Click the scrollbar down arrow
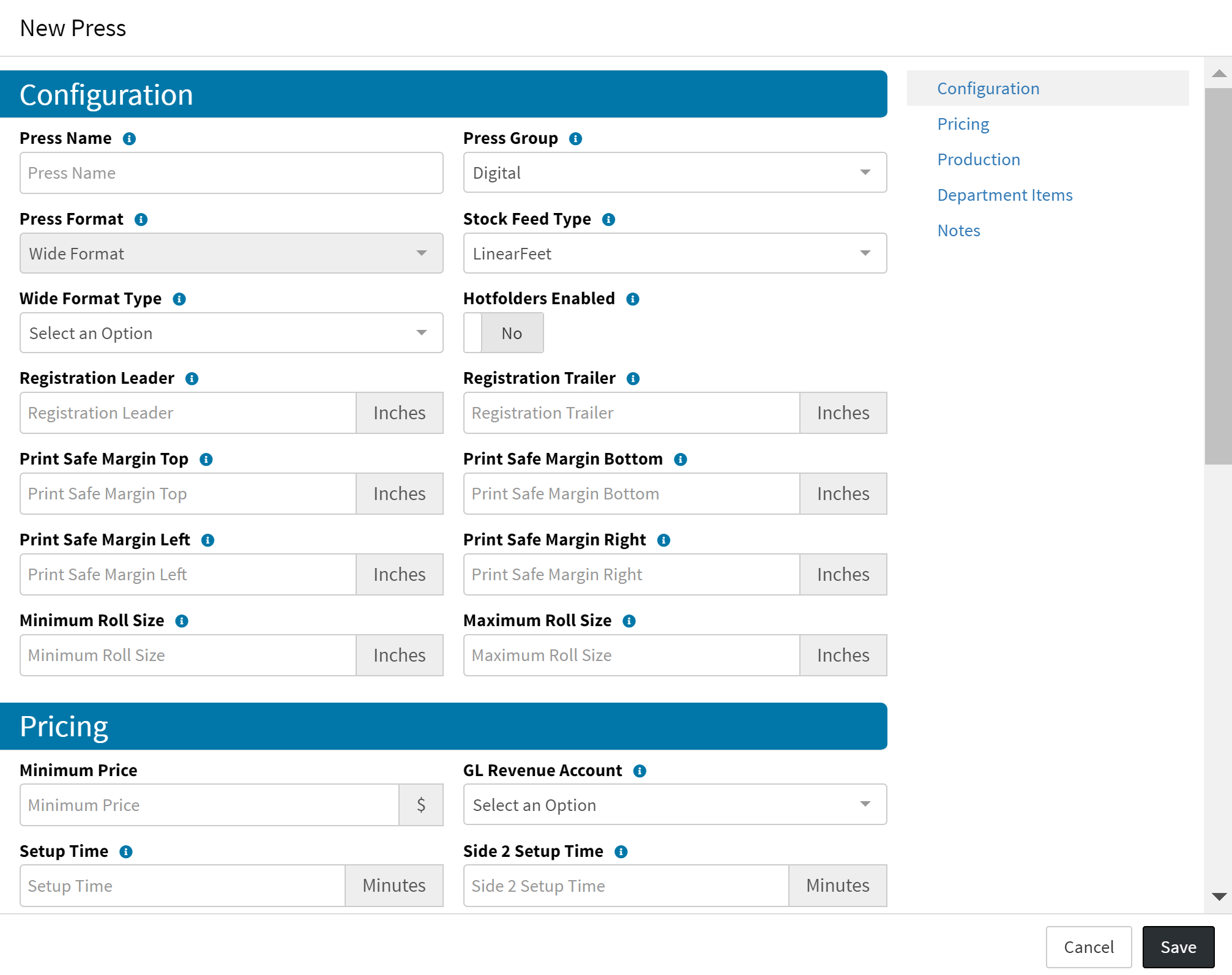 pos(1219,897)
